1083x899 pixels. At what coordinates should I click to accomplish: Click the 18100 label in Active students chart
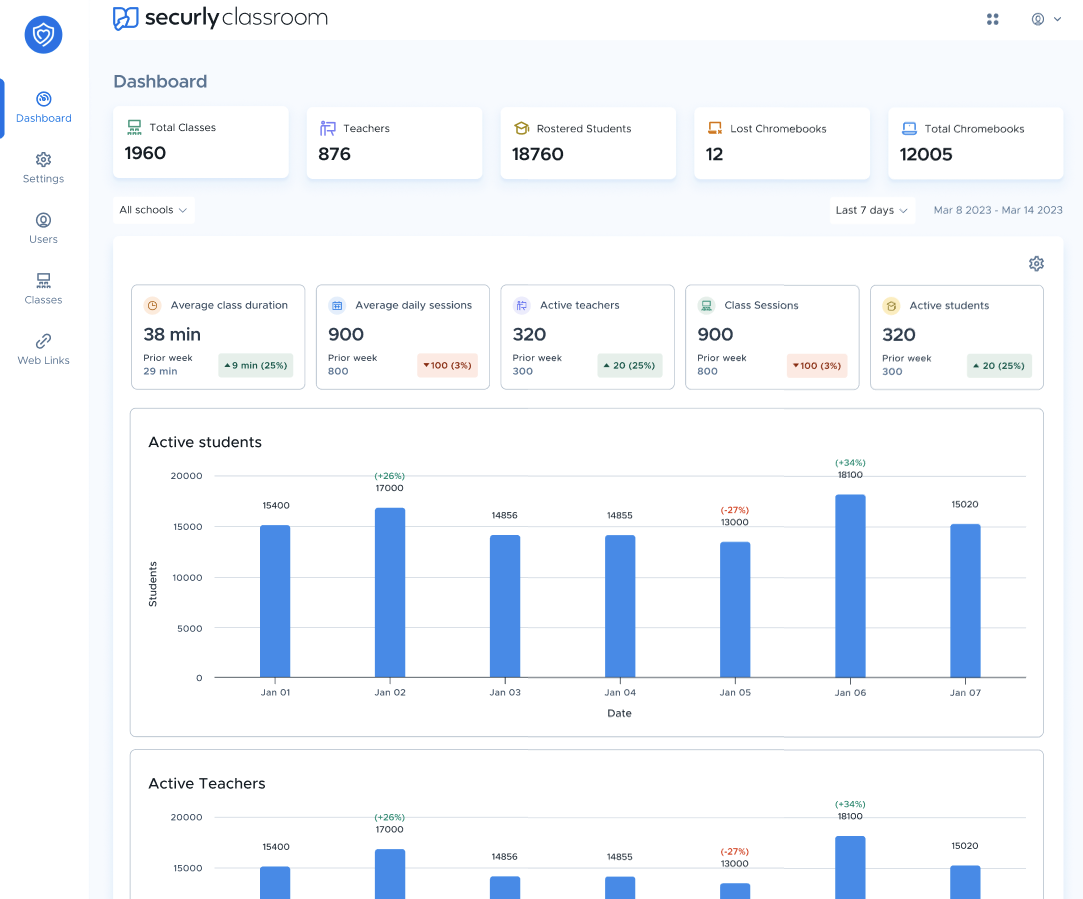point(850,475)
